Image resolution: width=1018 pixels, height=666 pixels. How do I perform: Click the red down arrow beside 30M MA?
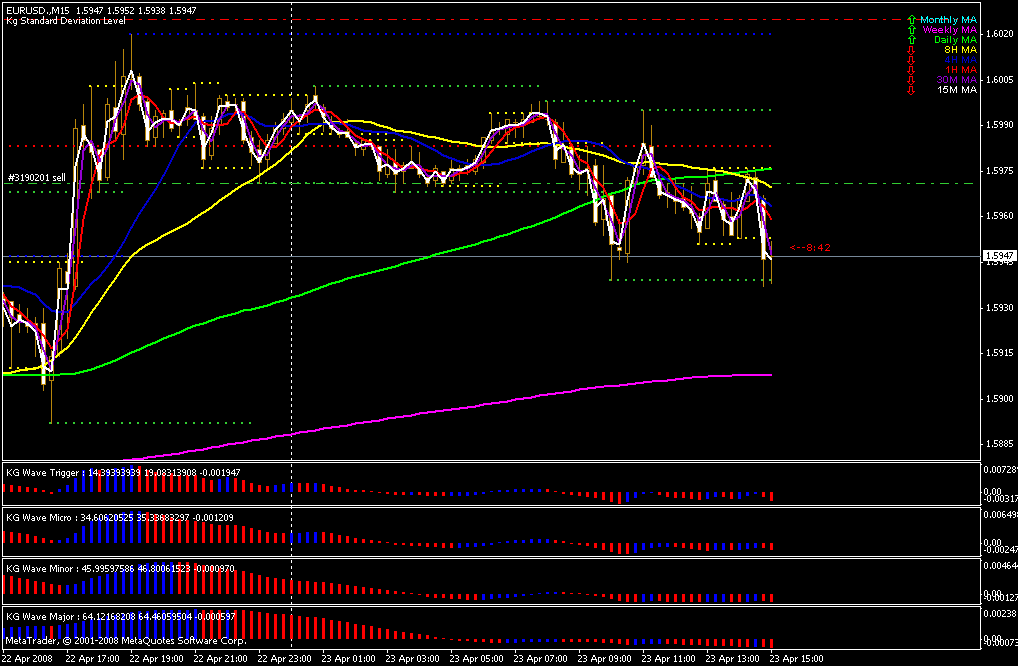(x=912, y=80)
